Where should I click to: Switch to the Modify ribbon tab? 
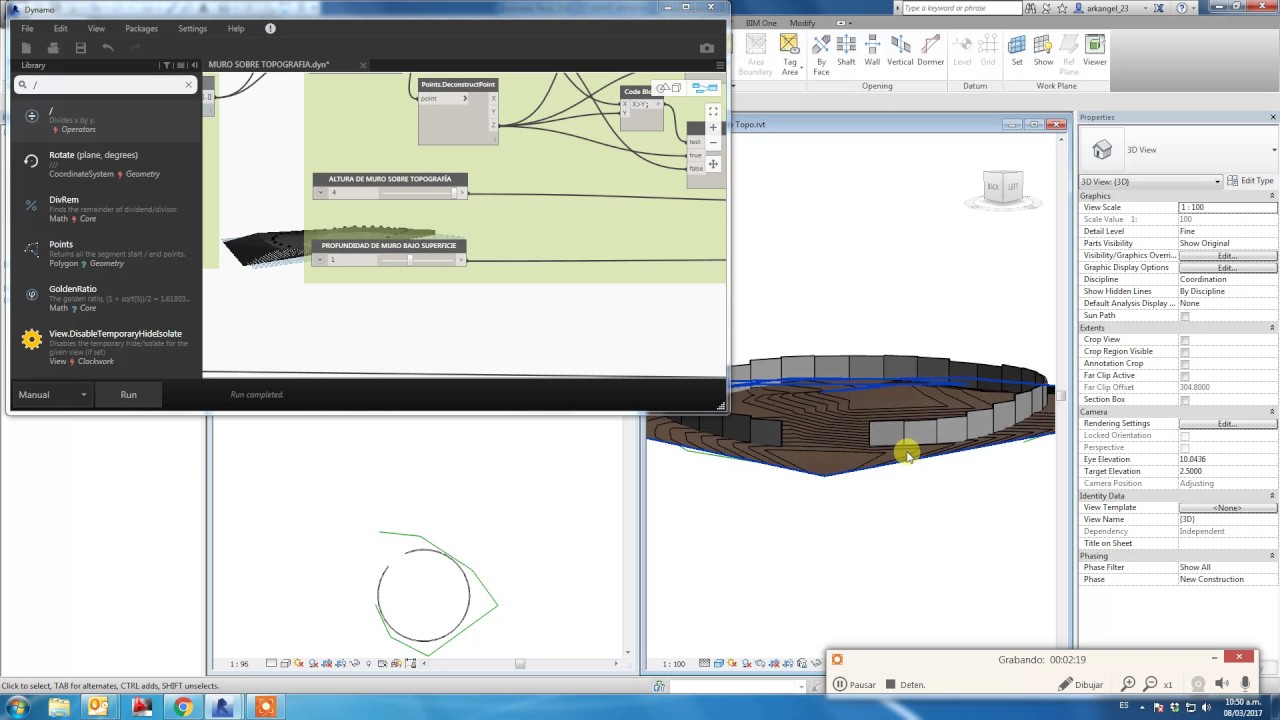pyautogui.click(x=802, y=23)
